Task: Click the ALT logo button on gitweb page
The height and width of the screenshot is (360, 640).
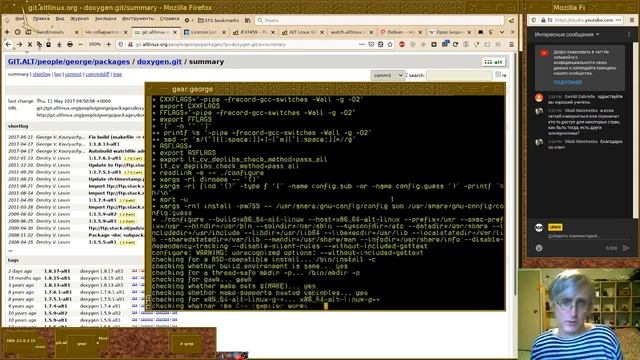Action: [x=493, y=62]
